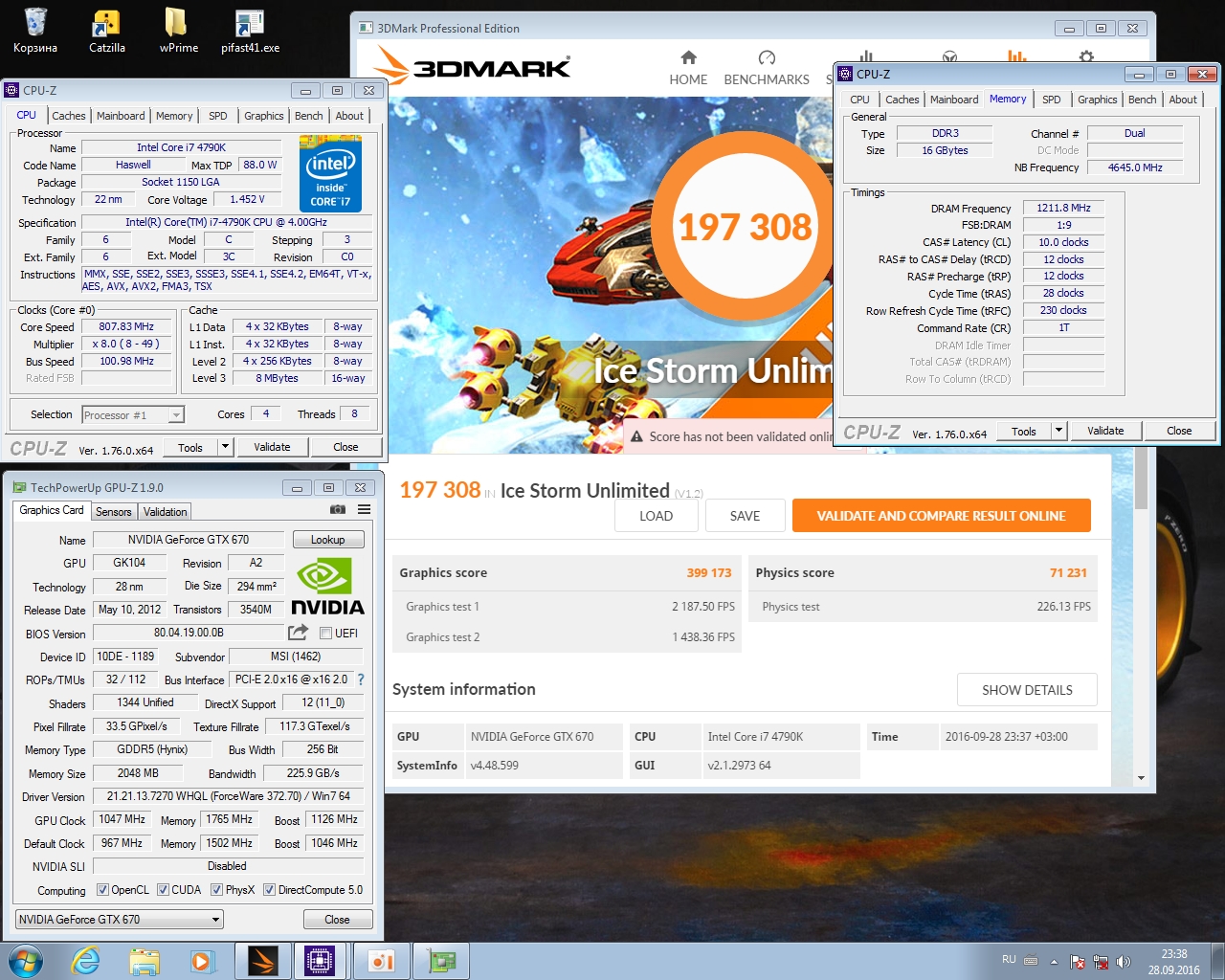The width and height of the screenshot is (1225, 980).
Task: Open Graphics tab in Memory CPU-Z window
Action: tap(1097, 100)
